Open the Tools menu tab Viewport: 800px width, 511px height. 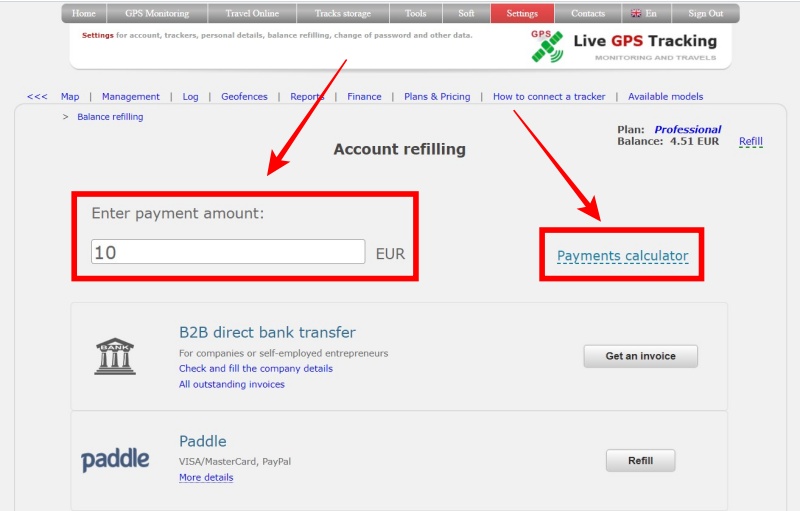click(415, 14)
